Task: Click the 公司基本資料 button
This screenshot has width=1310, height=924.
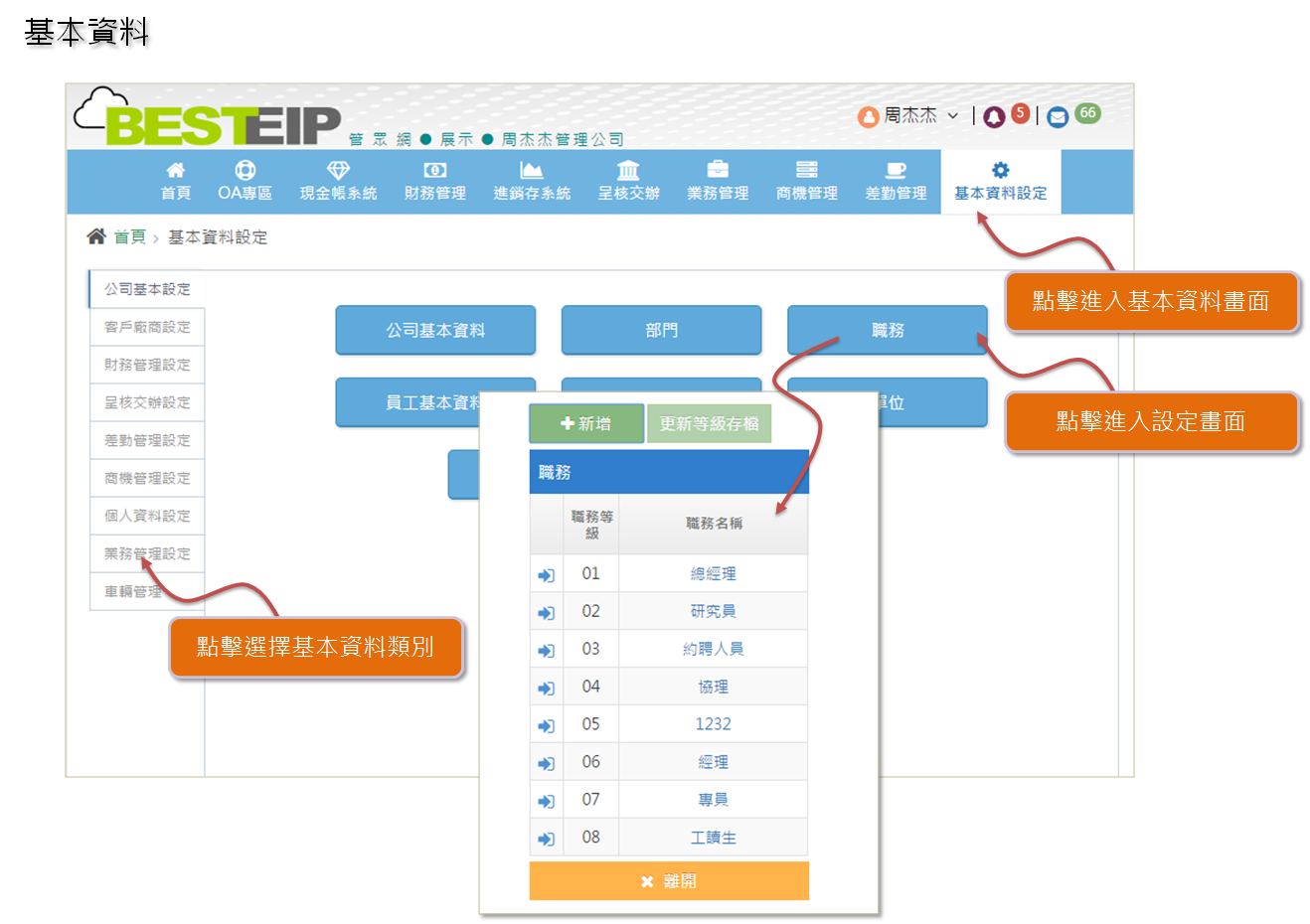Action: 435,330
